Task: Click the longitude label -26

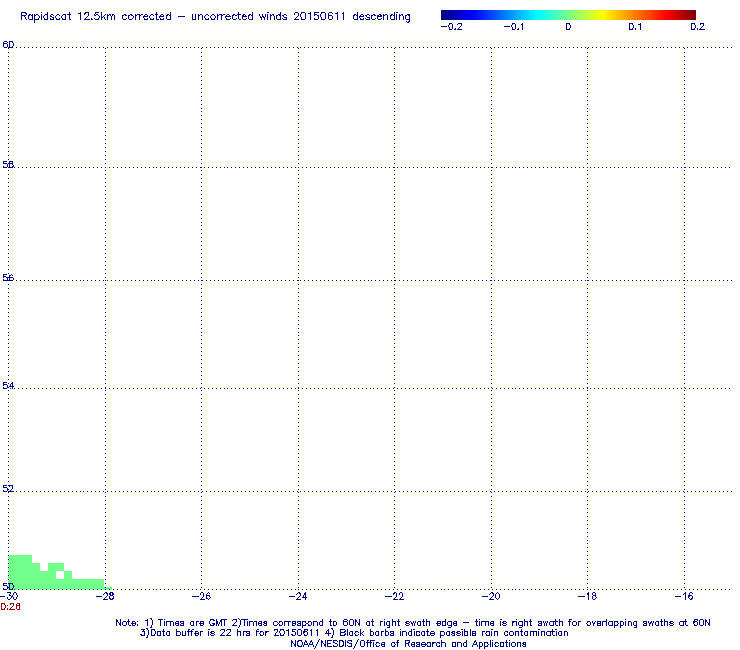Action: tap(201, 596)
